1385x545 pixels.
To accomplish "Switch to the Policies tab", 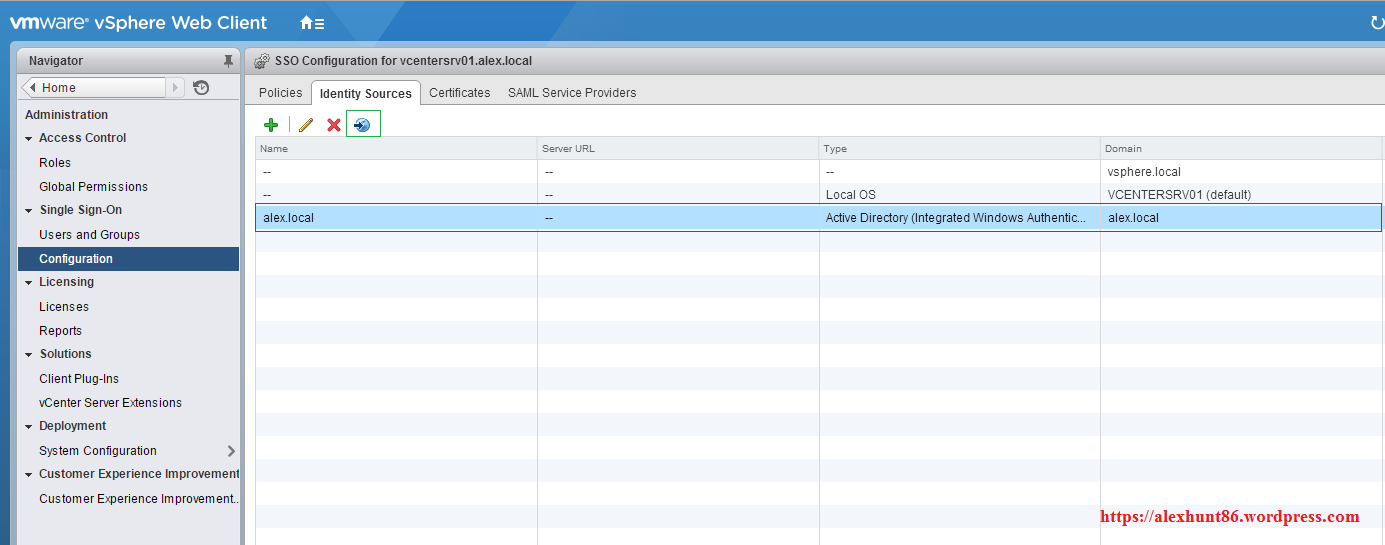I will click(x=280, y=93).
